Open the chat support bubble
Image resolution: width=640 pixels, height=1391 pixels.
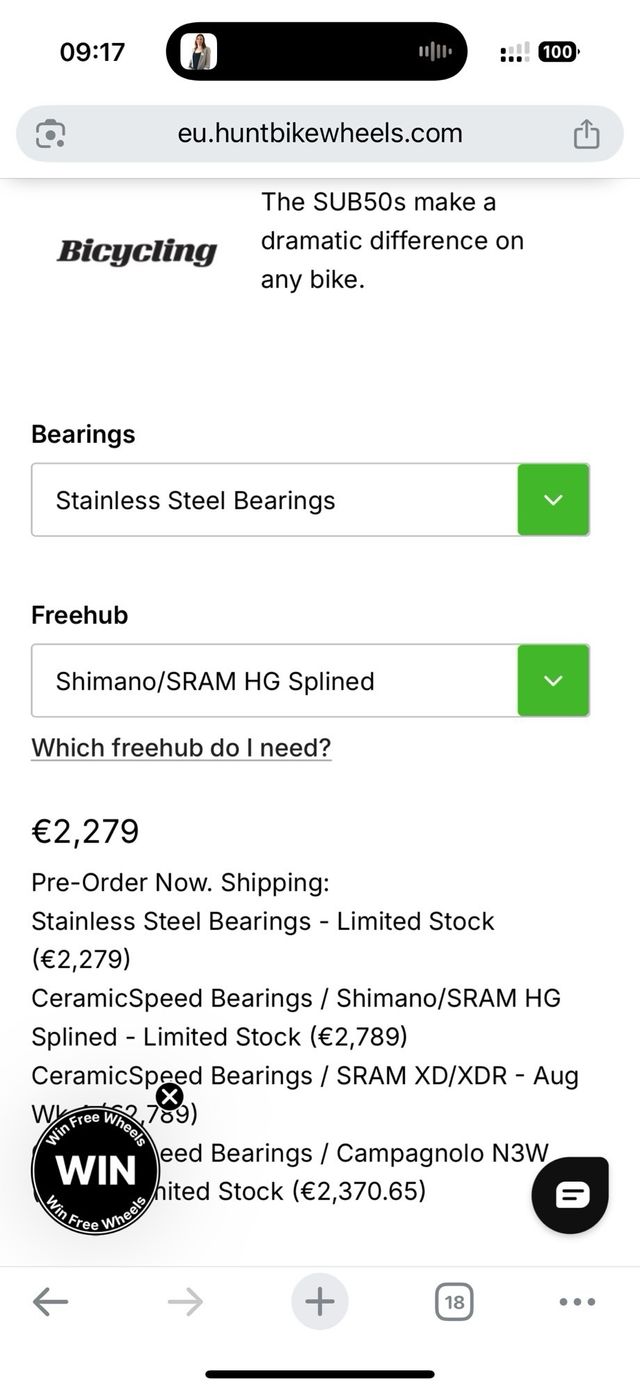click(x=569, y=1194)
